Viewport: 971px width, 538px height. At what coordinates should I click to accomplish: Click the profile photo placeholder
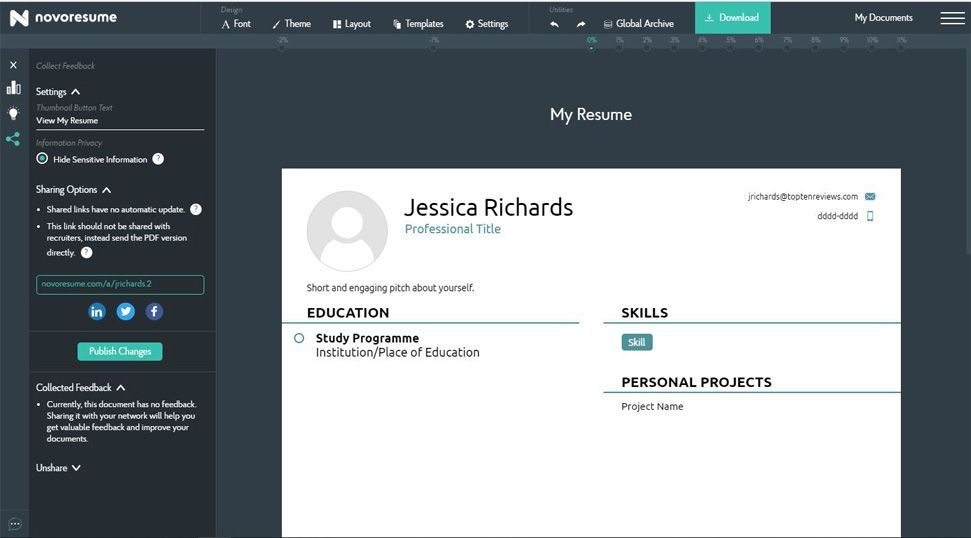[347, 231]
